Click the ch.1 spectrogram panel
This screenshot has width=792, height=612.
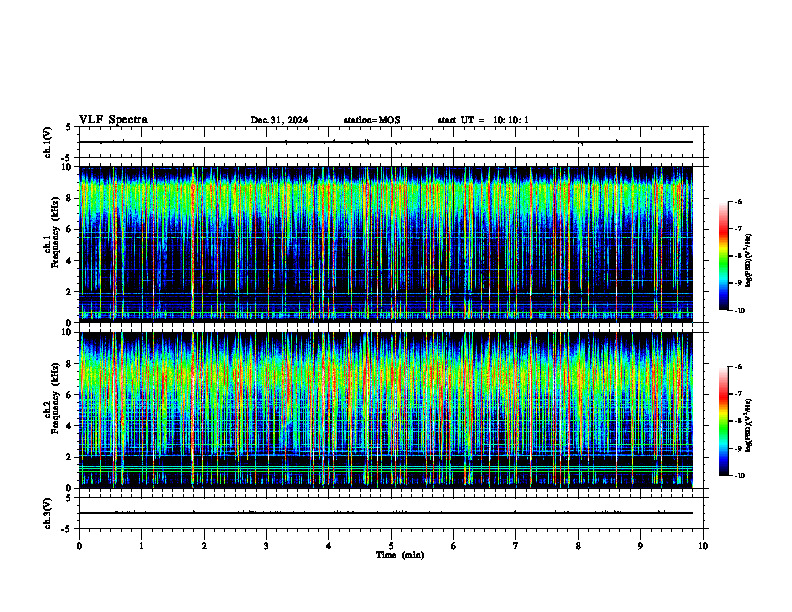tap(386, 244)
